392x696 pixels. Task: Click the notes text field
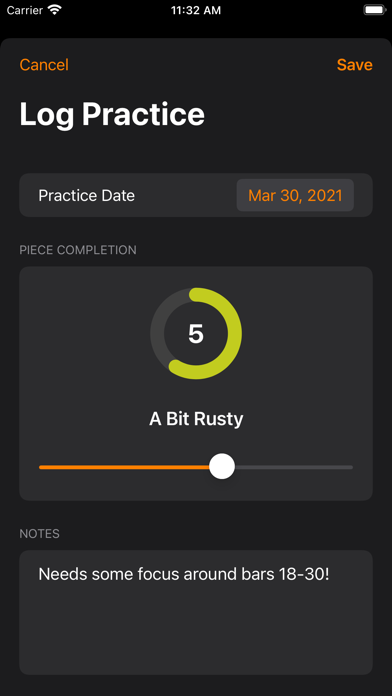coord(196,613)
